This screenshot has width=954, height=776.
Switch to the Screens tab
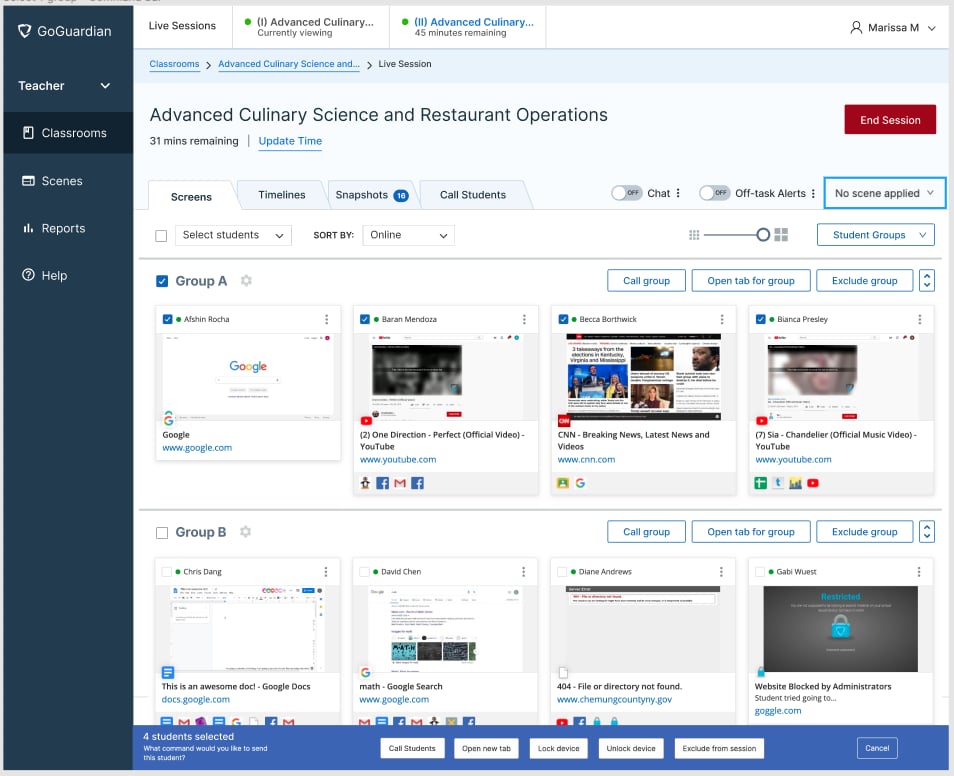(191, 197)
